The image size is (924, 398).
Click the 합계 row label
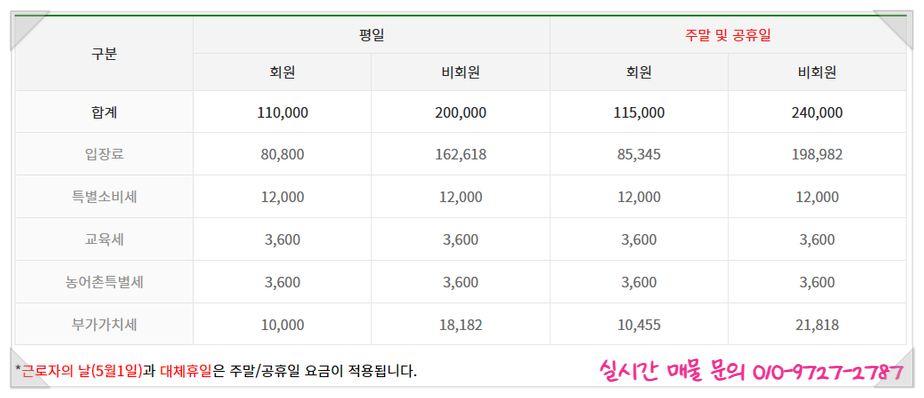click(104, 112)
